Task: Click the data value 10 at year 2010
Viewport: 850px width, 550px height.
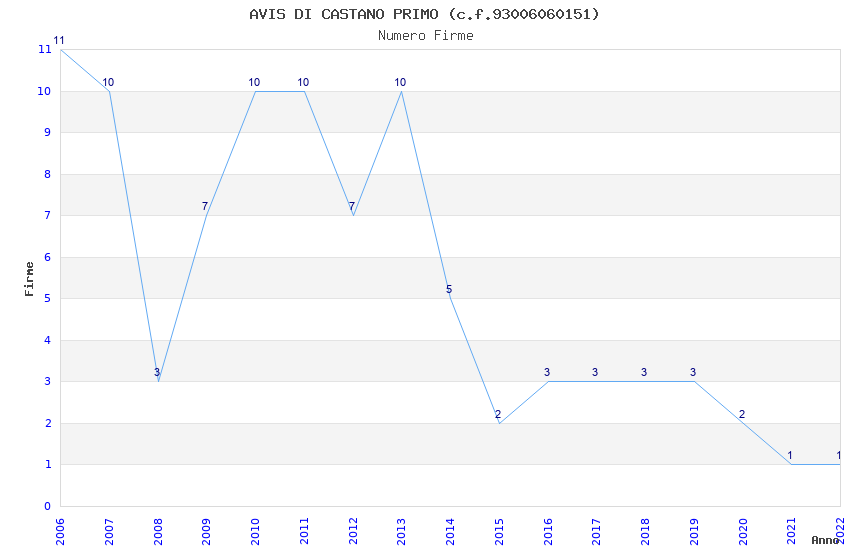Action: point(254,82)
